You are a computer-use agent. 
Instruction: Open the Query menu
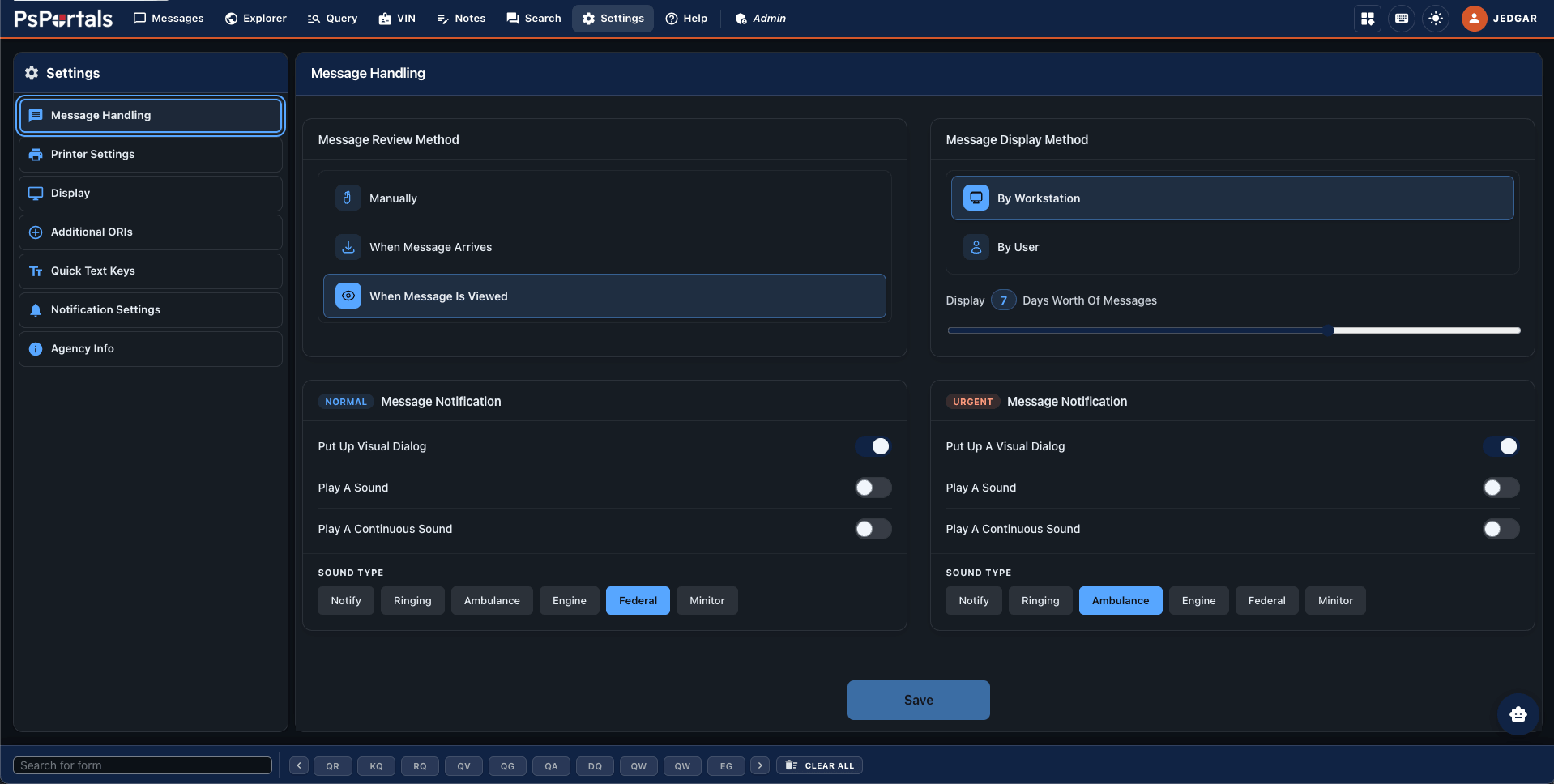point(332,19)
